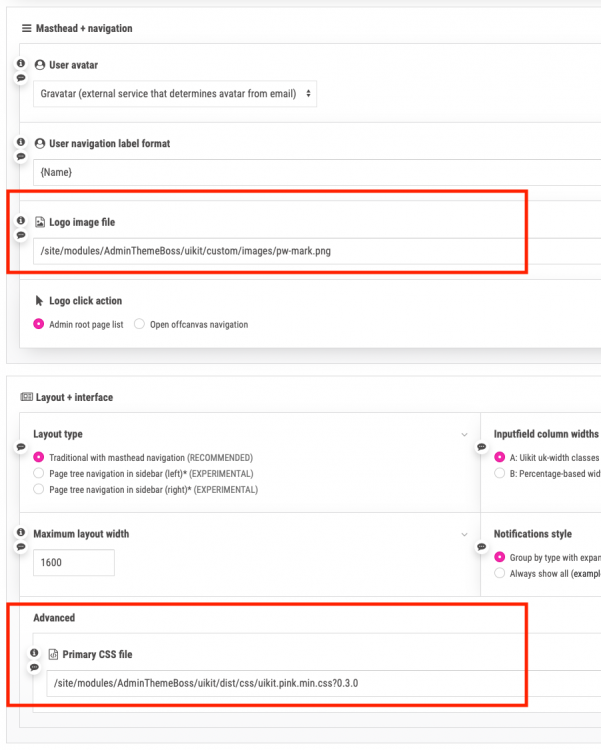Image resolution: width=601 pixels, height=750 pixels.
Task: Click the info icon next to Logo image file
Action: [21, 221]
